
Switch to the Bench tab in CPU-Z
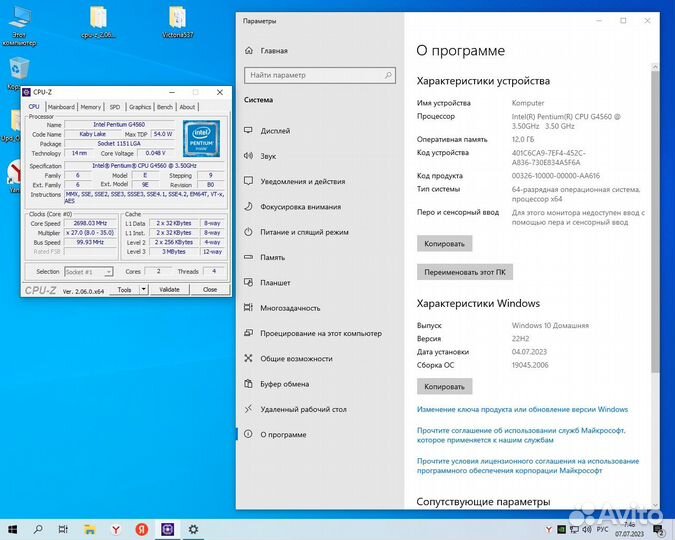click(164, 107)
